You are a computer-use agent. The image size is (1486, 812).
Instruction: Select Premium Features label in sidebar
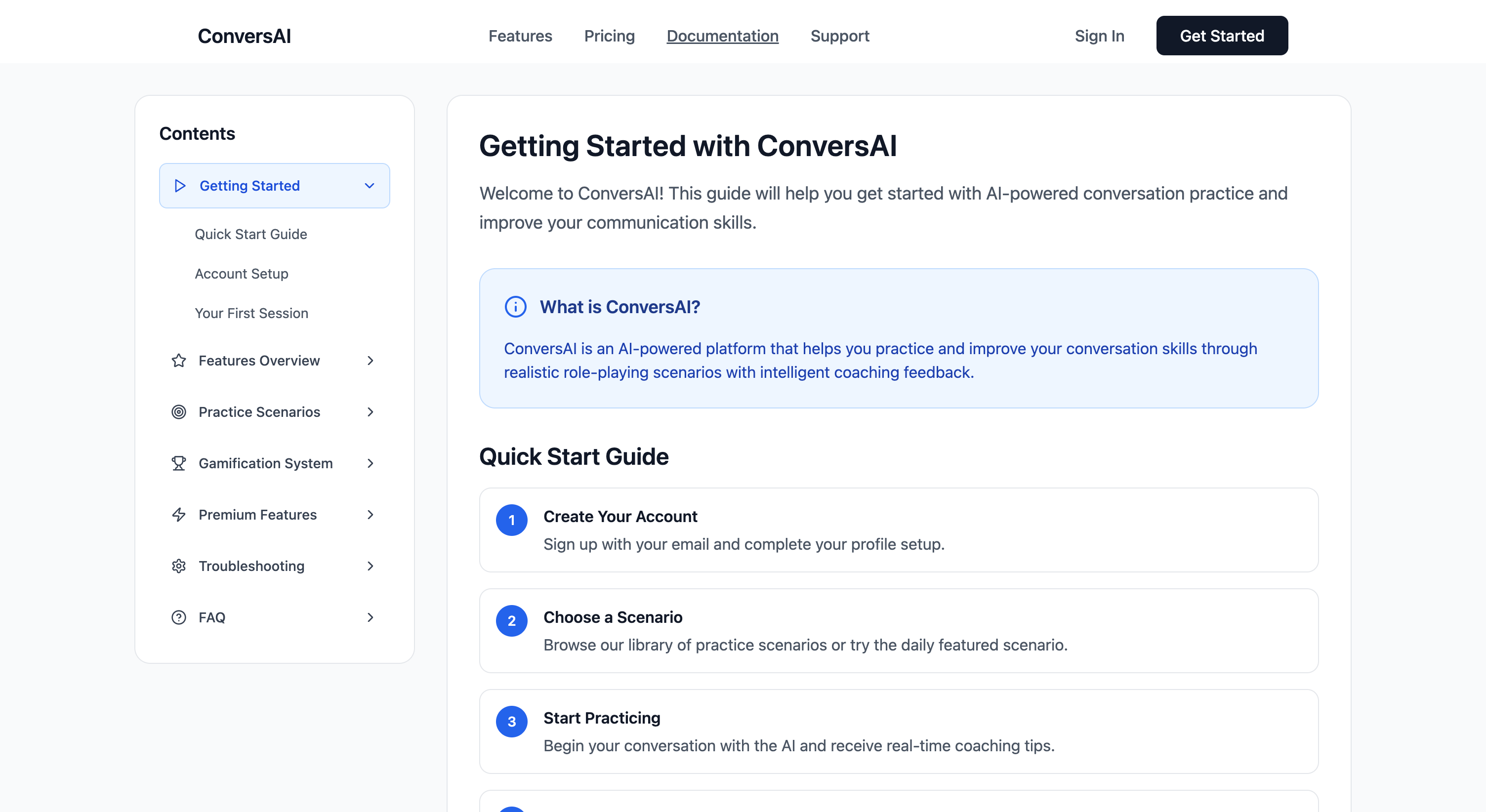coord(258,515)
